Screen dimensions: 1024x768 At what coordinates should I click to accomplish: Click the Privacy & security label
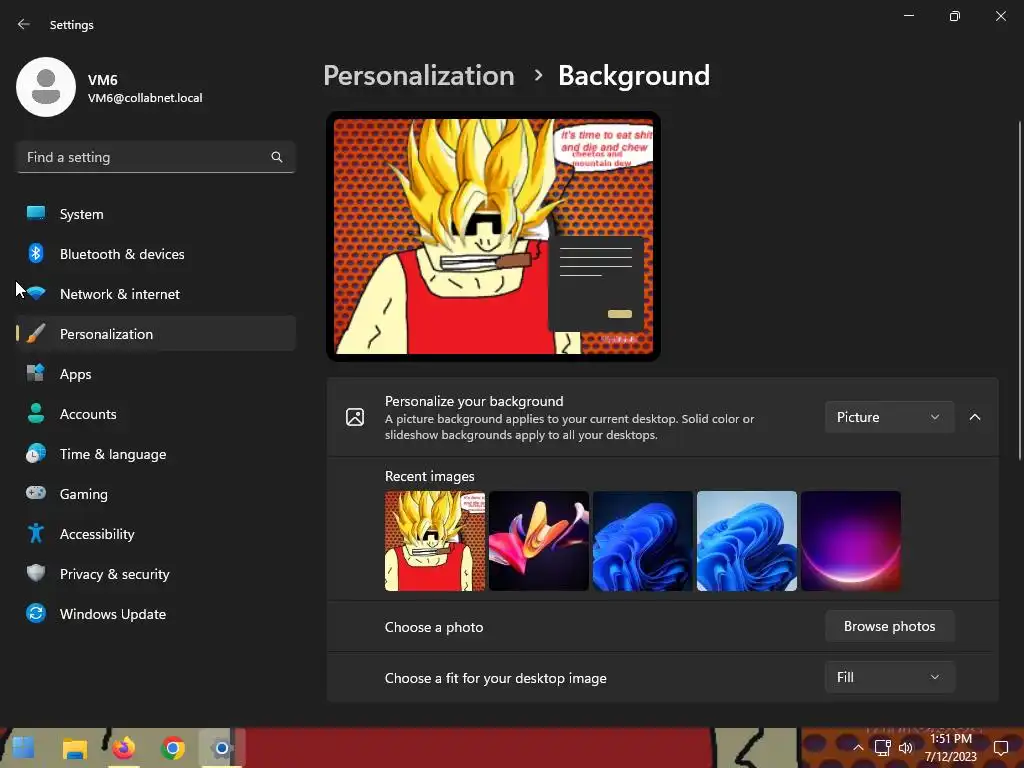pos(114,574)
